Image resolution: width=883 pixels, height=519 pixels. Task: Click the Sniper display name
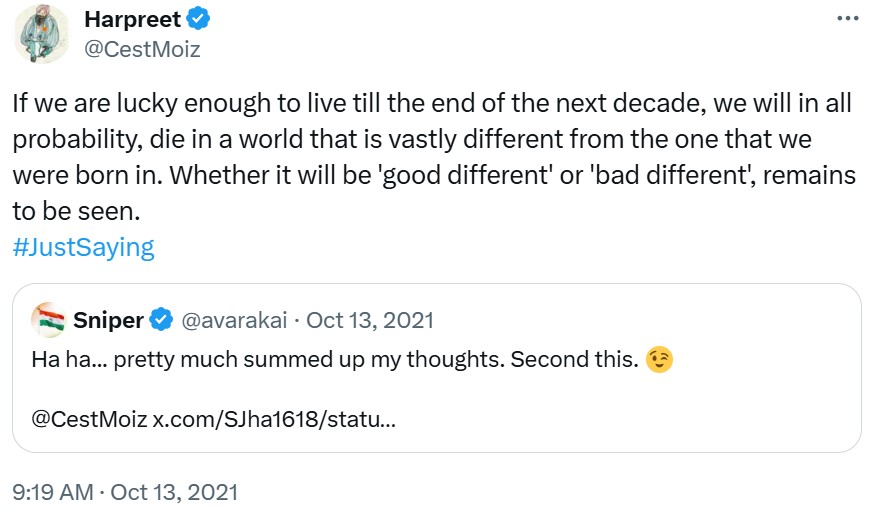coord(109,320)
